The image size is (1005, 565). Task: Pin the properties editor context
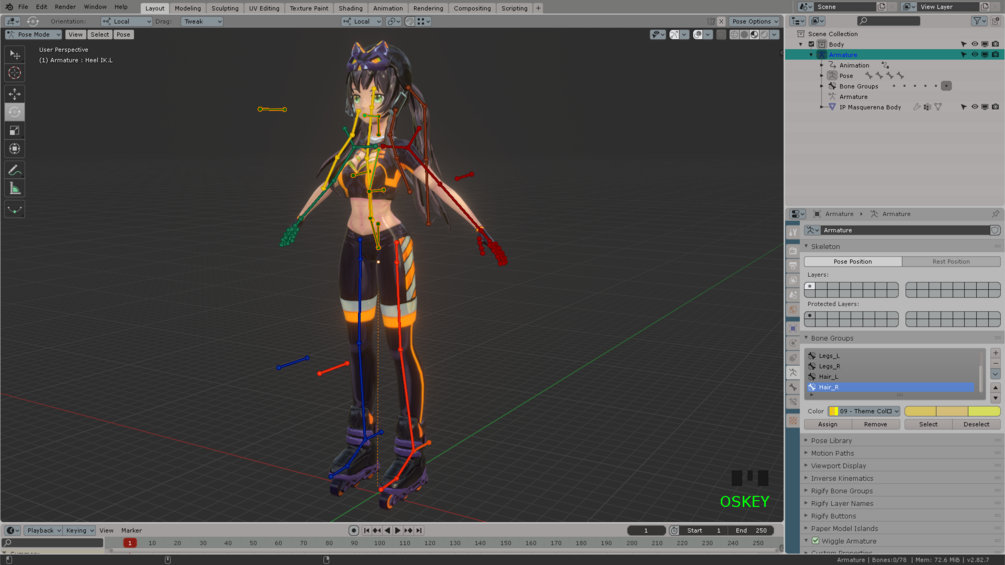pos(995,214)
